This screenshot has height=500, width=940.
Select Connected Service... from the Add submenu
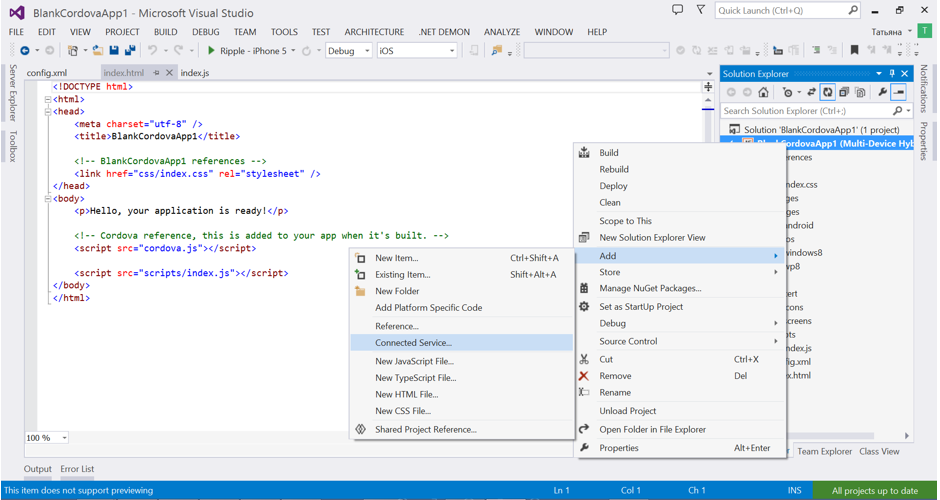(413, 343)
